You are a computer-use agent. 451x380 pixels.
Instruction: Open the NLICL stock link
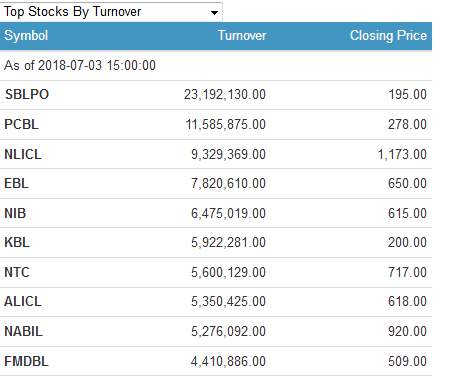[x=23, y=154]
